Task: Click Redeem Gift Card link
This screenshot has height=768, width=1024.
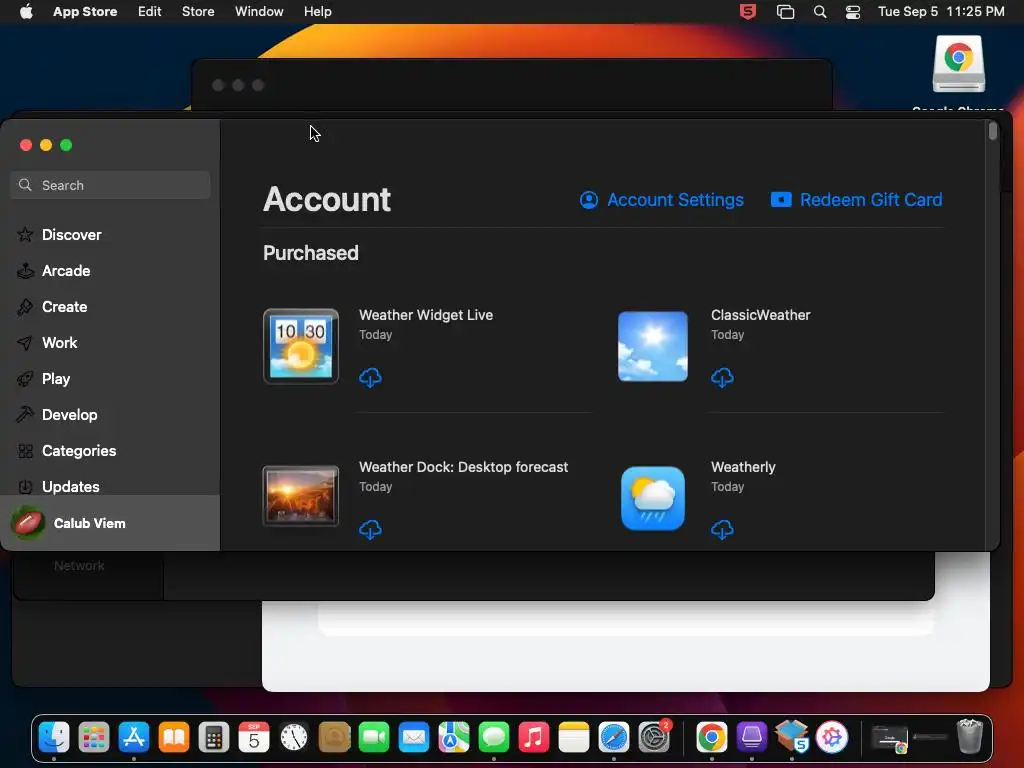Action: point(856,200)
